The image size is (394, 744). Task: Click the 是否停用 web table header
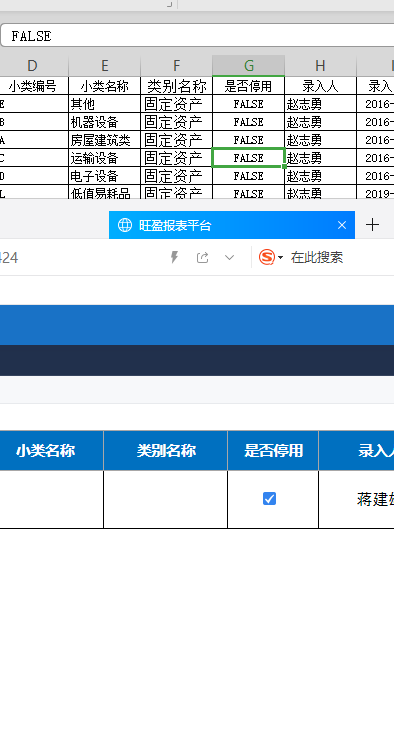coord(273,450)
